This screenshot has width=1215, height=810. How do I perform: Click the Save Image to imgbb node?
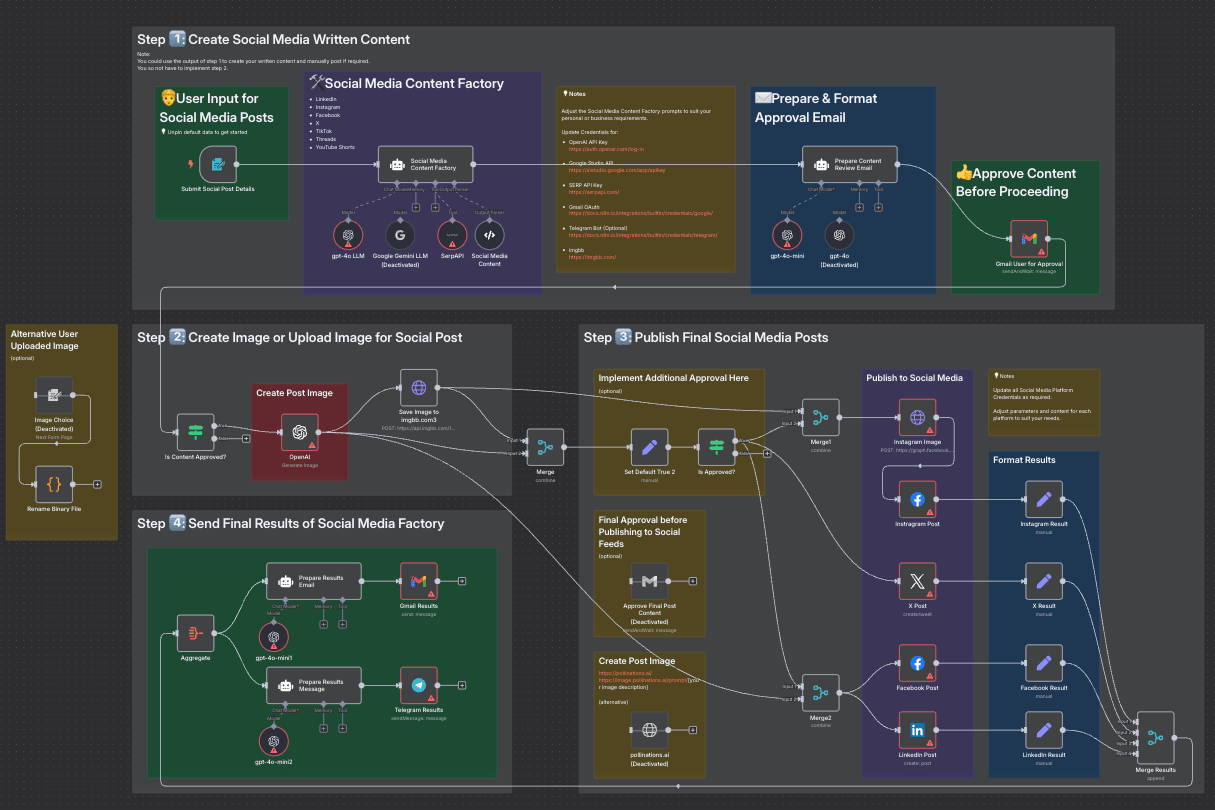coord(419,387)
